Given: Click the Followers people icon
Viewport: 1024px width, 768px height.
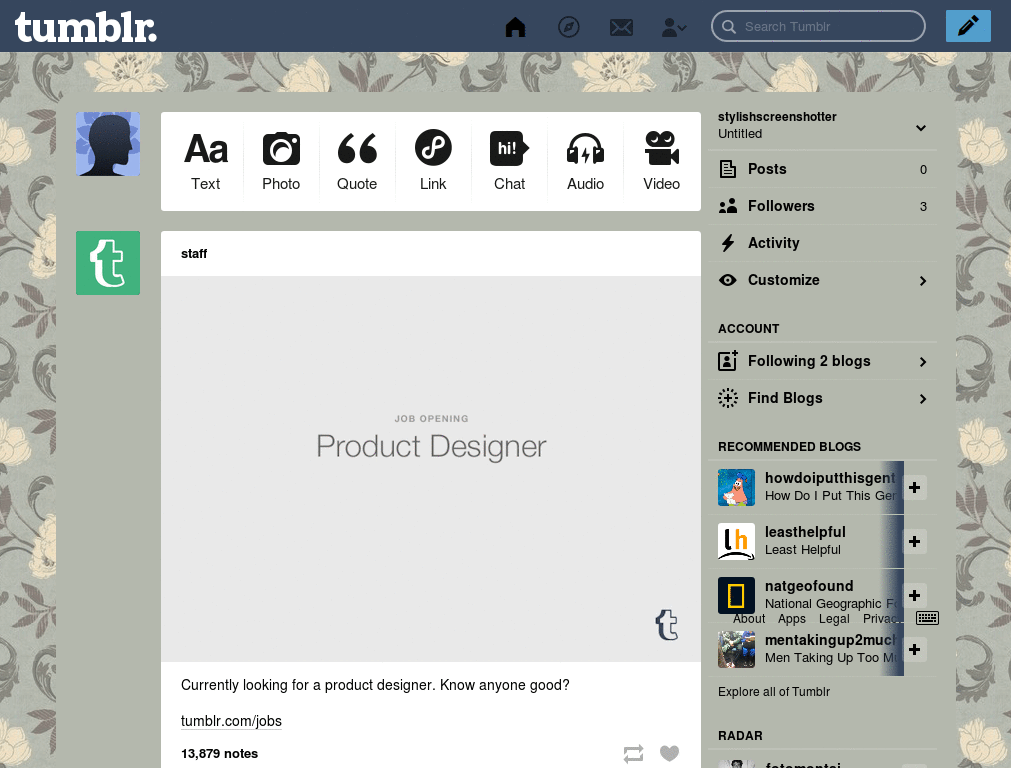Looking at the screenshot, I should point(728,206).
